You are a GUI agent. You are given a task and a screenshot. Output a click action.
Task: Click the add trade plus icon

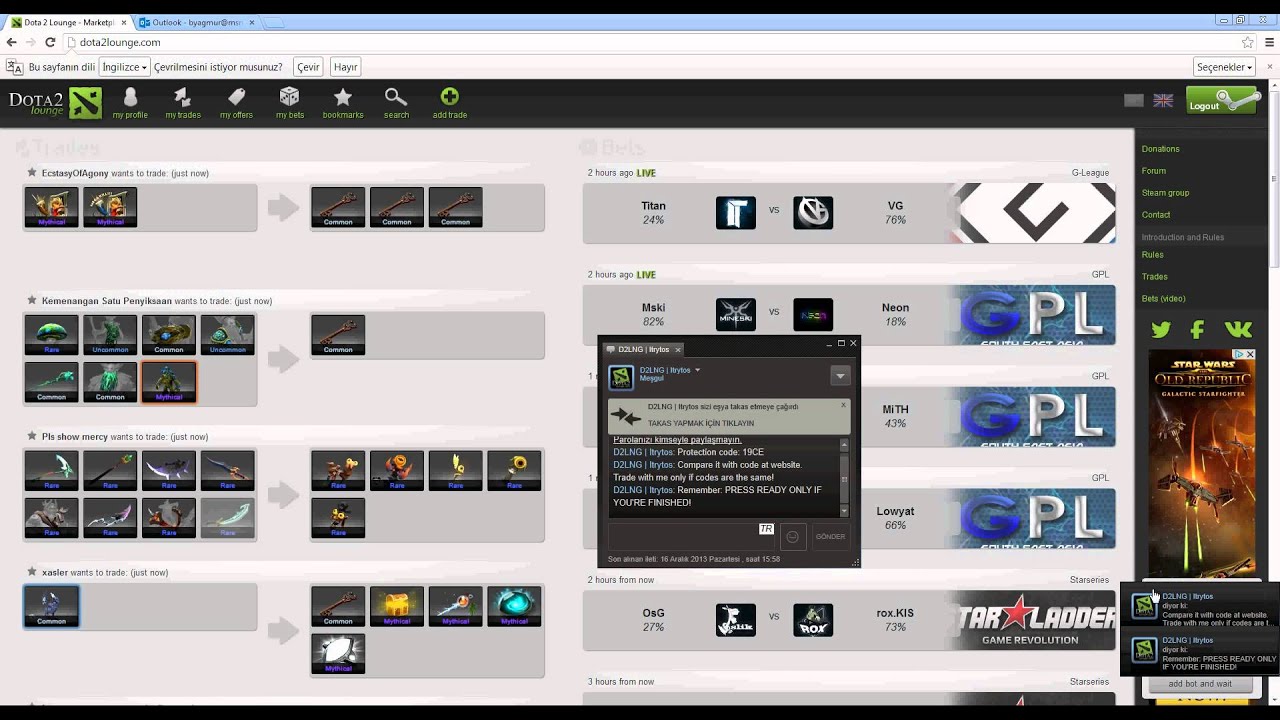point(450,97)
